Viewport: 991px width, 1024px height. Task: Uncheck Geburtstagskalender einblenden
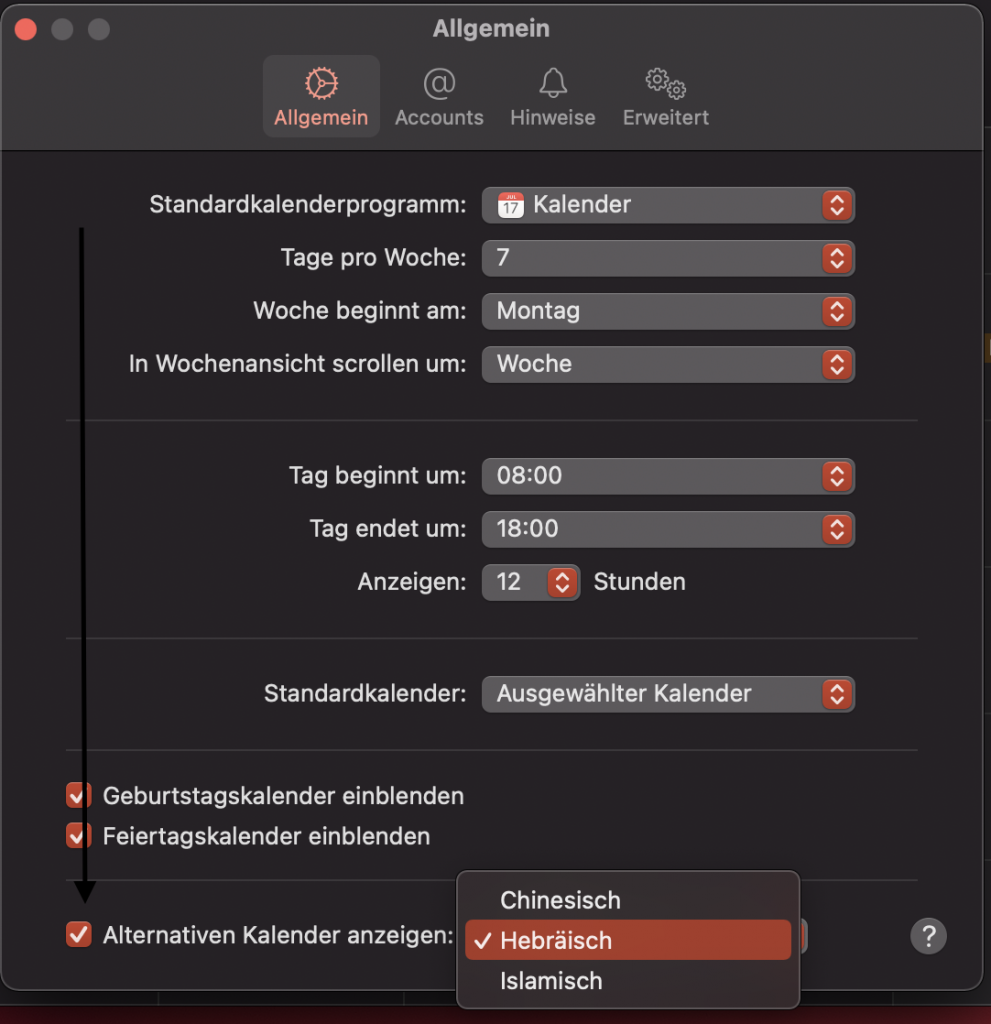[78, 795]
